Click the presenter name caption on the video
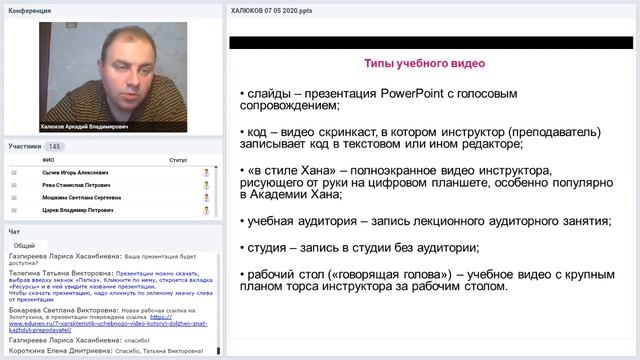 click(x=84, y=127)
